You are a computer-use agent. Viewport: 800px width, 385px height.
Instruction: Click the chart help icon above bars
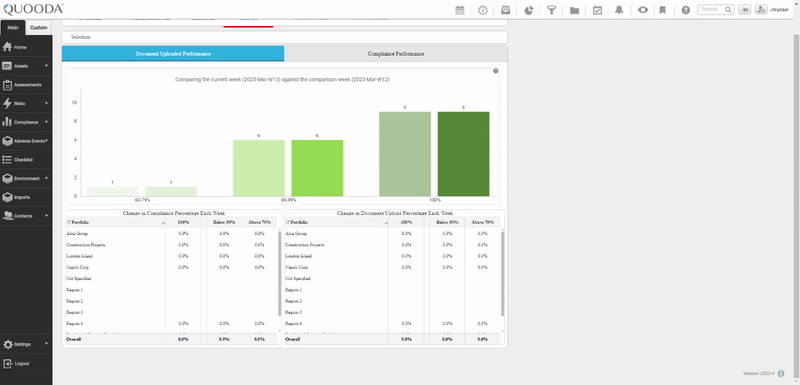[495, 71]
